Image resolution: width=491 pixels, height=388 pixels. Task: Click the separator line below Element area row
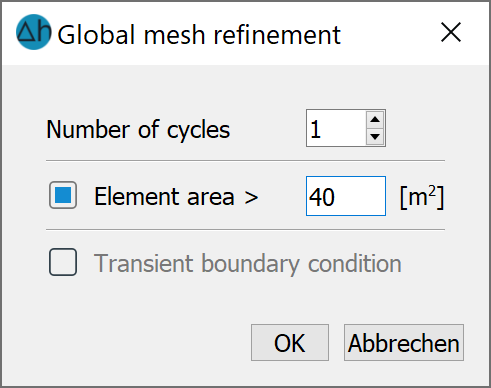(x=245, y=229)
